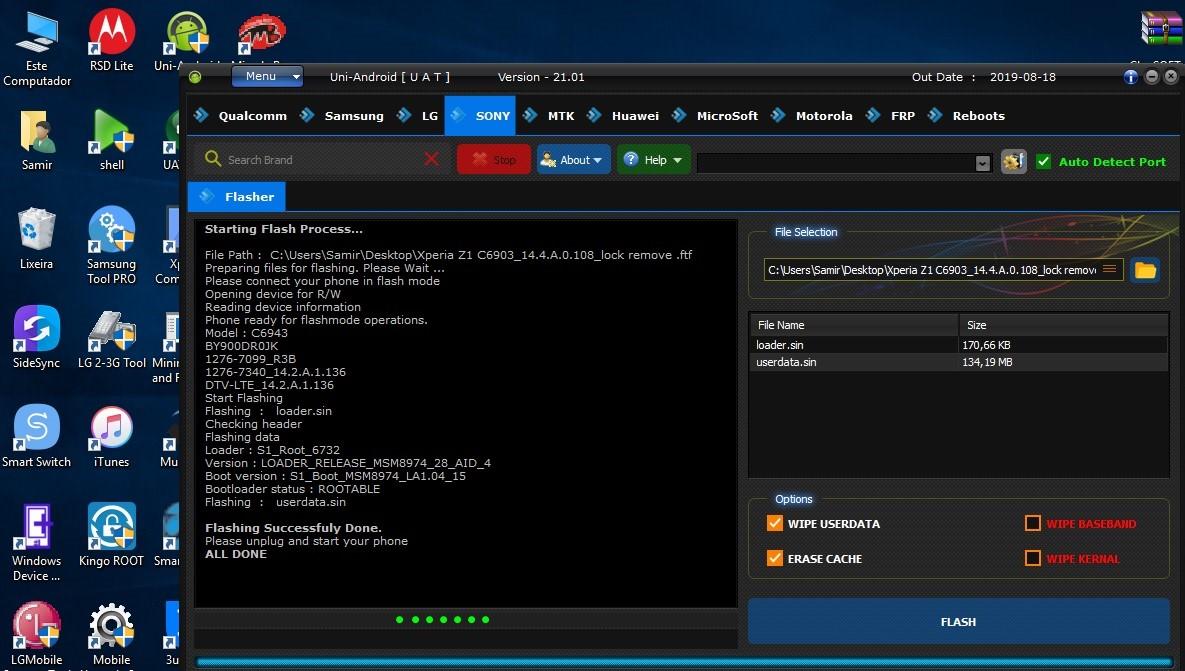Click the Flashing Successfuly Done message

pyautogui.click(x=293, y=527)
